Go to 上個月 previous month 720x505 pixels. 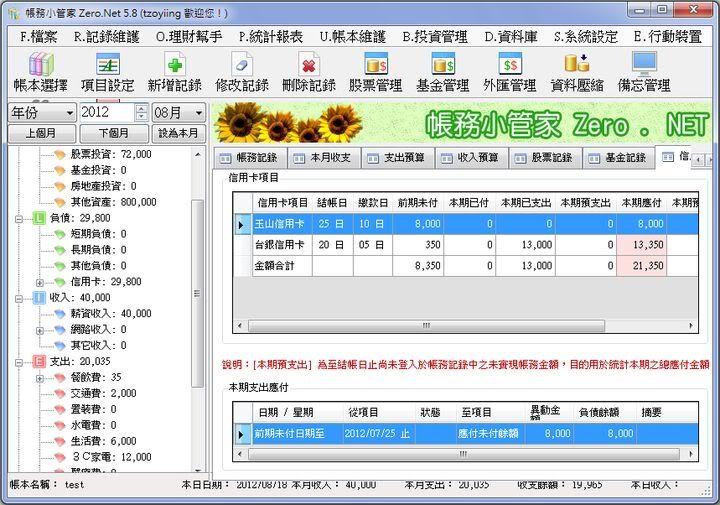click(x=42, y=133)
